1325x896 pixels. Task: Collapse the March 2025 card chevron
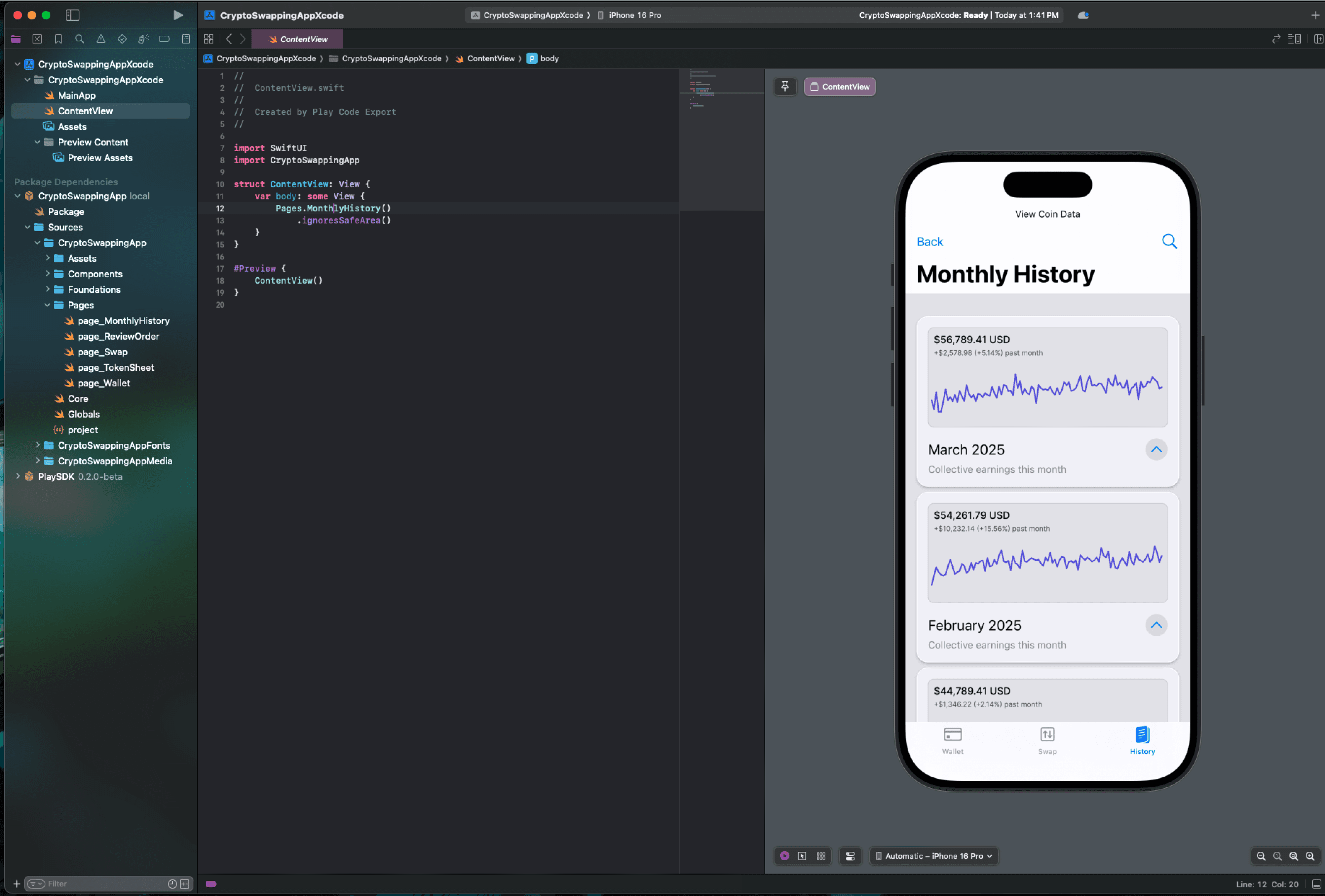coord(1156,449)
